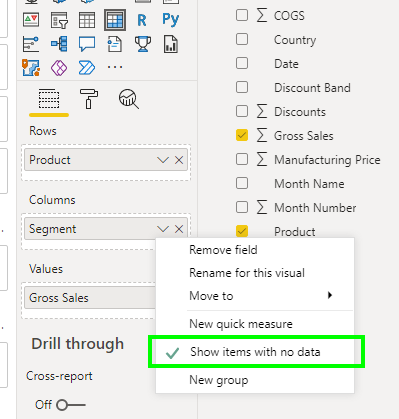Choose Remove field from context menu

pos(255,250)
